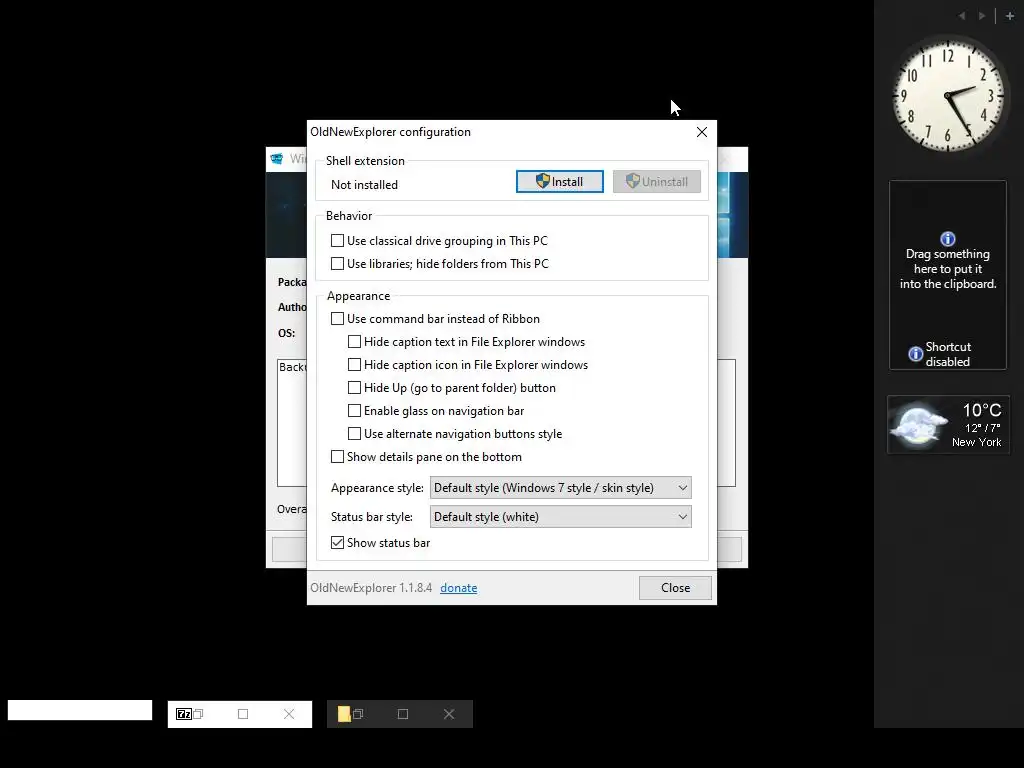The width and height of the screenshot is (1024, 768).
Task: Click the 10°C temperature reading
Action: (x=982, y=410)
